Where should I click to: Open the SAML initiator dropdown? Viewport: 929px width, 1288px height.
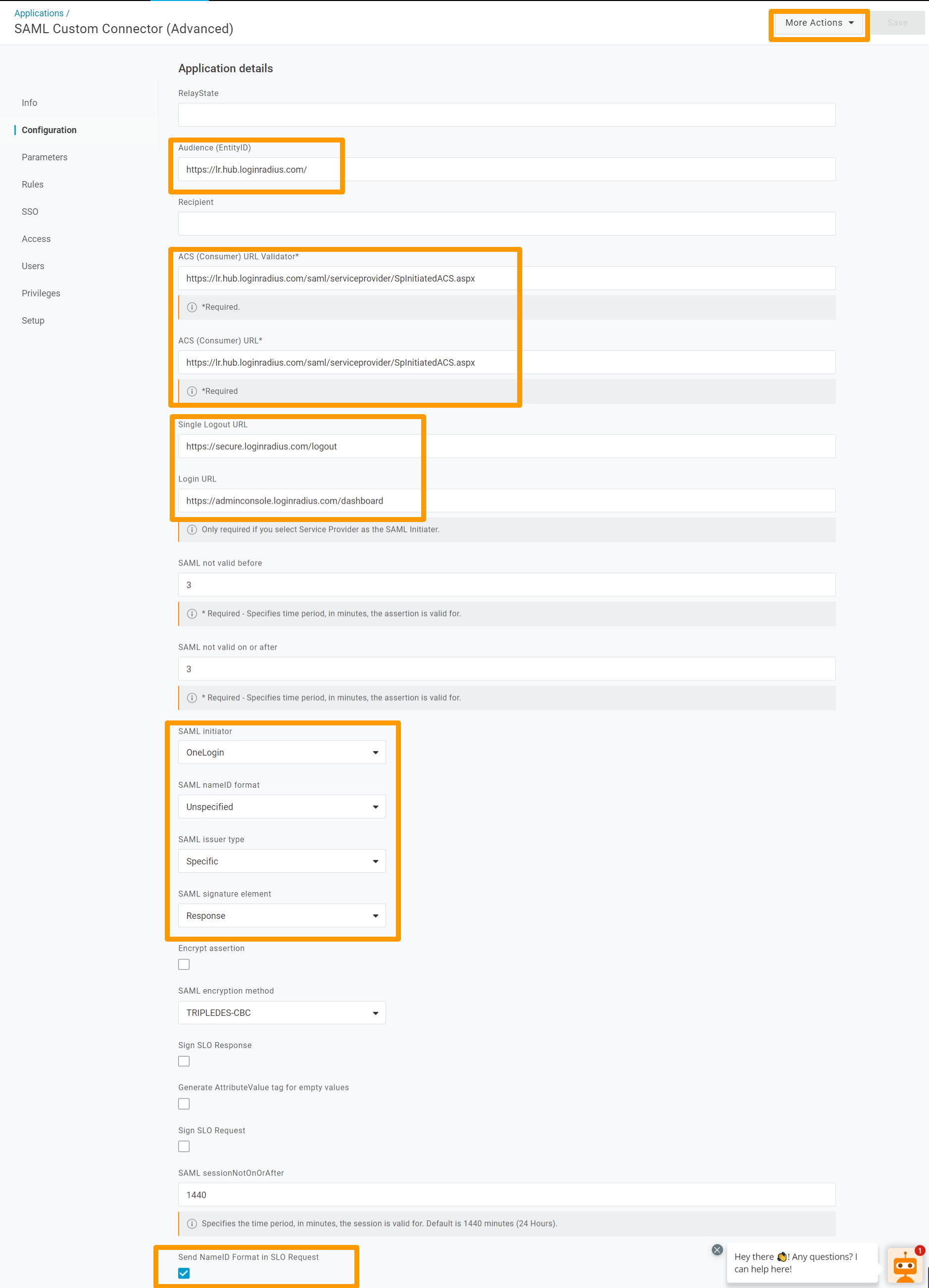[x=281, y=752]
